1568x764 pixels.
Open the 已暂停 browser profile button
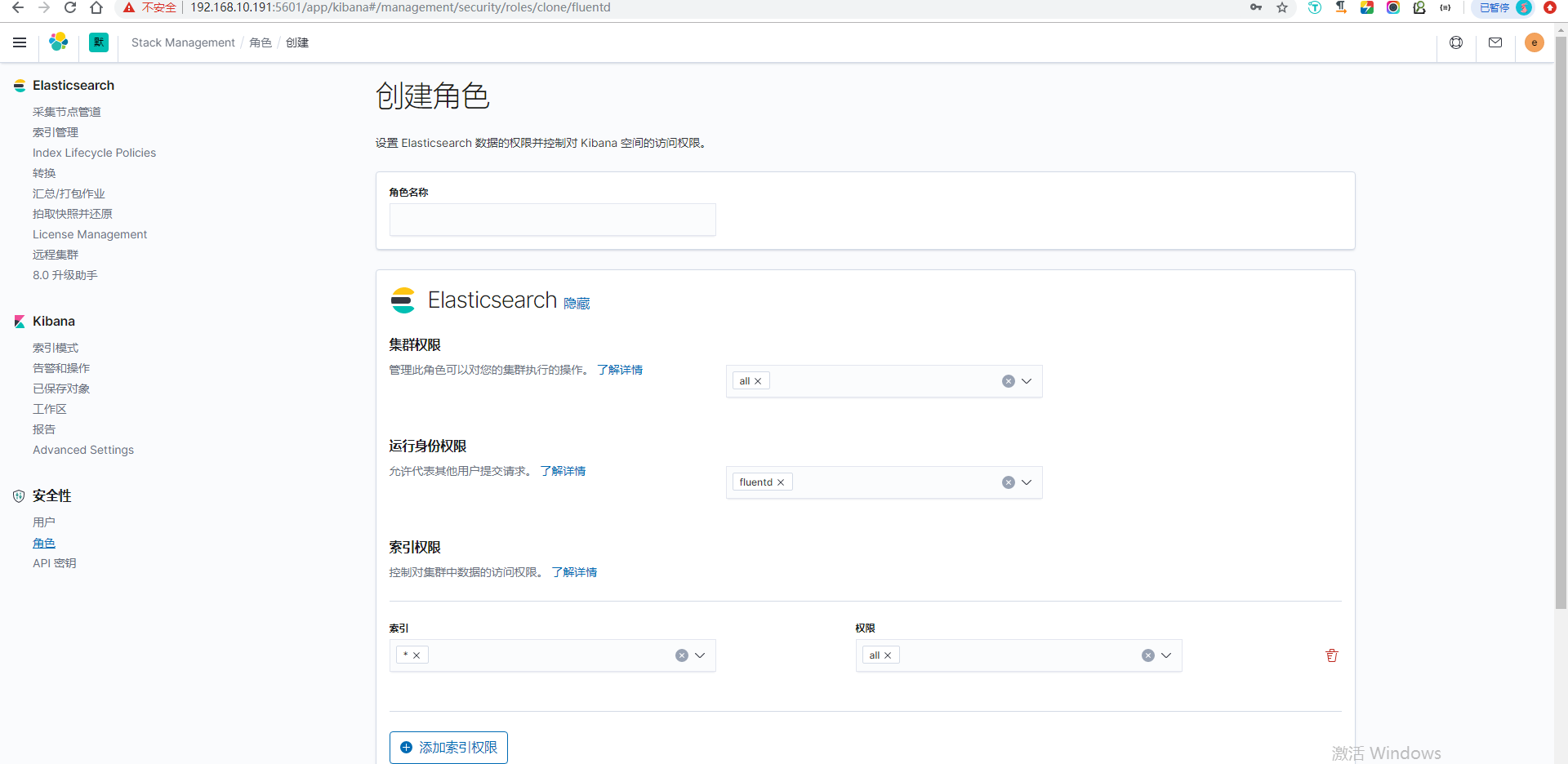pos(1503,7)
